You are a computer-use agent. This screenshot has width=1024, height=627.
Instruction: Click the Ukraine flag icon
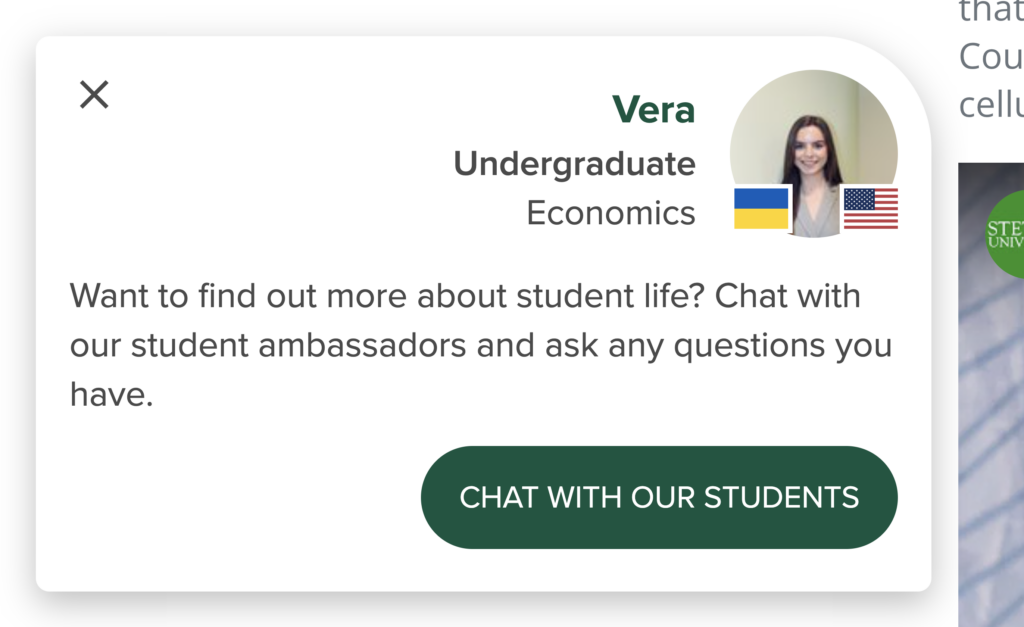pos(761,208)
